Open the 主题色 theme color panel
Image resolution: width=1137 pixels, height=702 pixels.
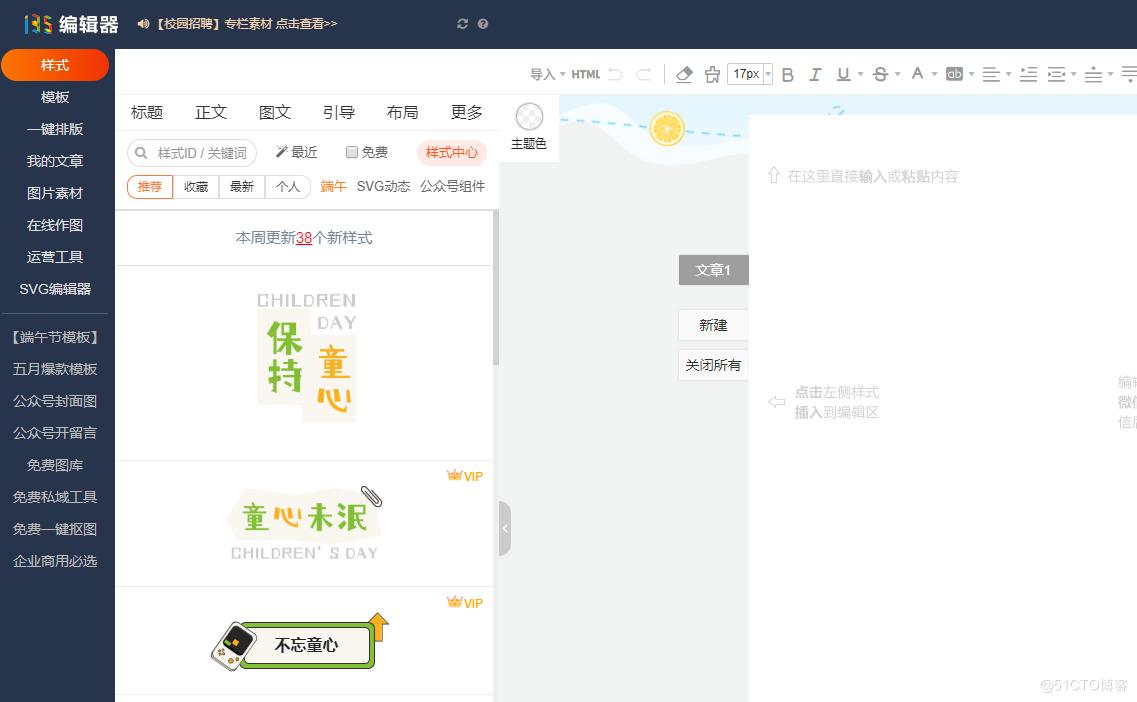coord(529,127)
